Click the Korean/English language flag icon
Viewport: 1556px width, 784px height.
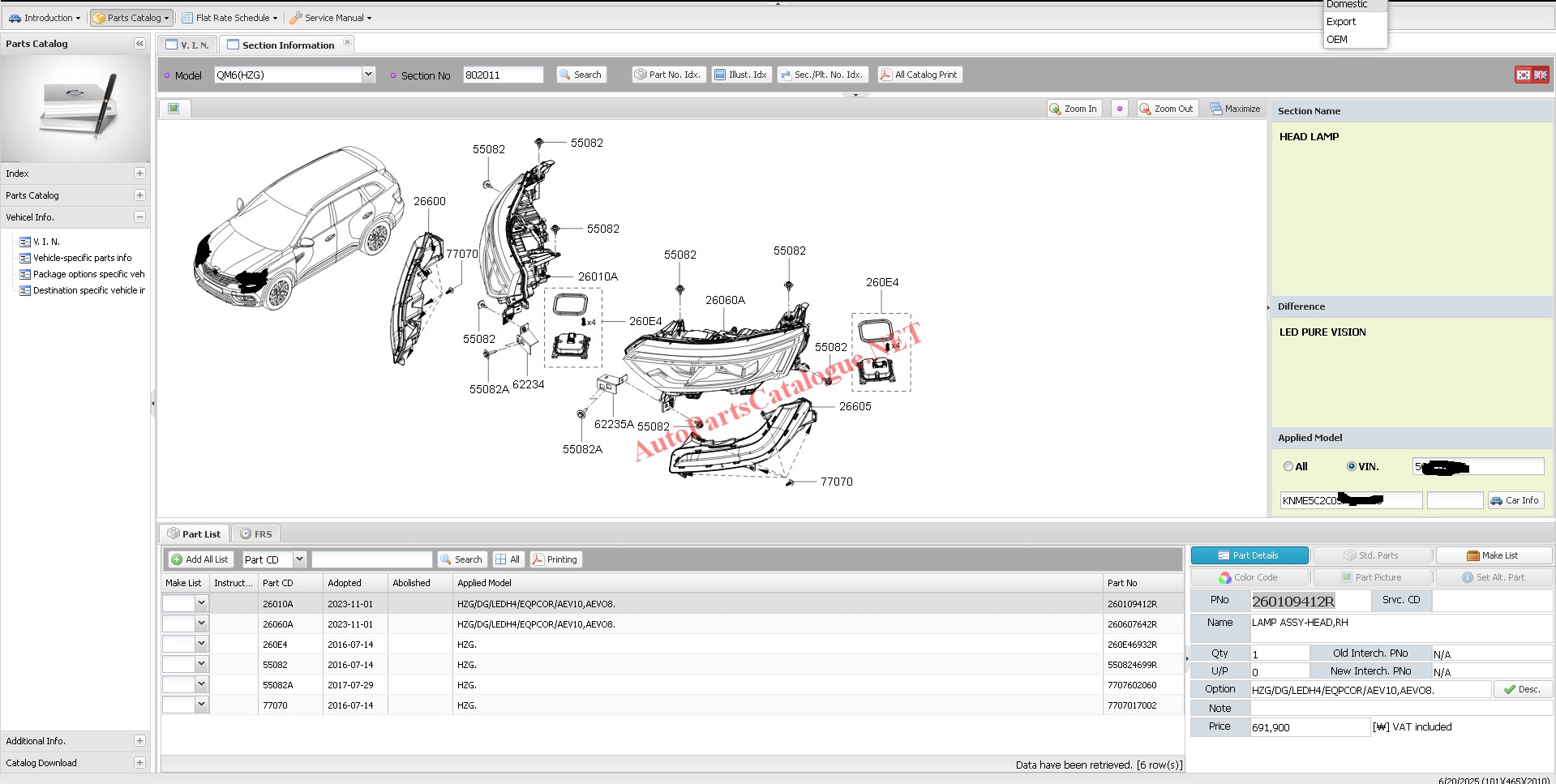coord(1532,75)
